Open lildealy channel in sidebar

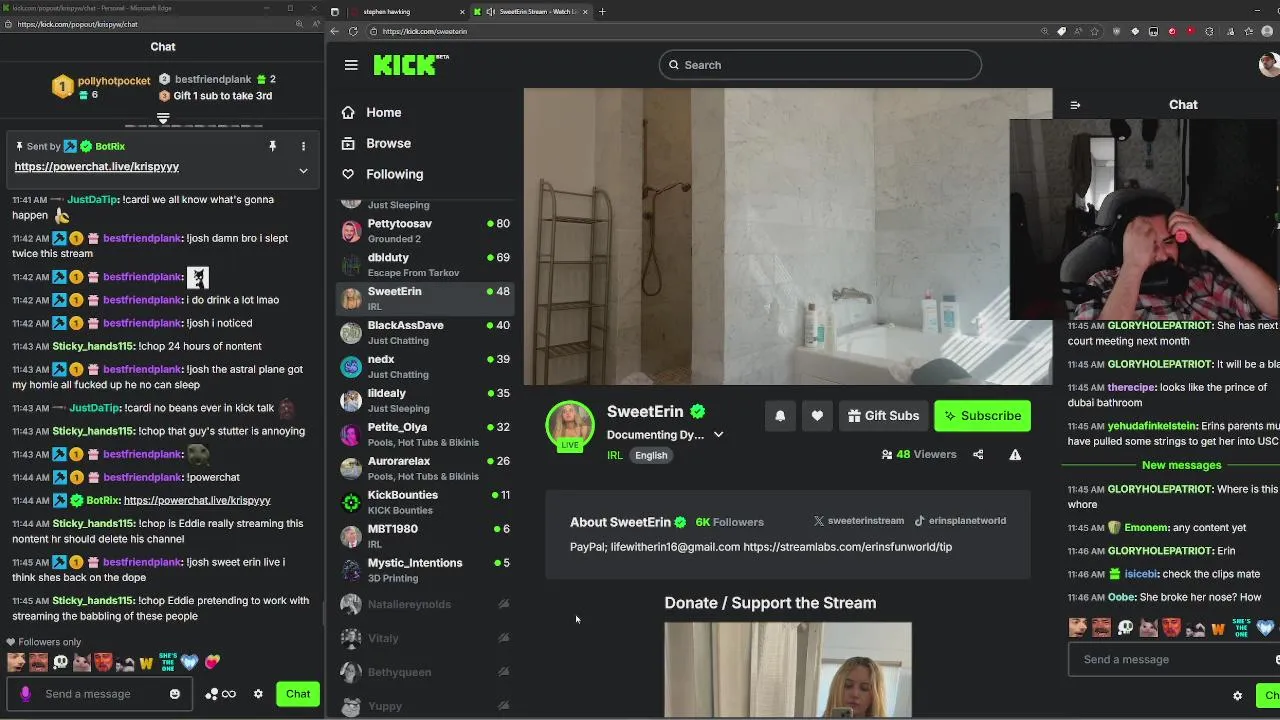425,401
